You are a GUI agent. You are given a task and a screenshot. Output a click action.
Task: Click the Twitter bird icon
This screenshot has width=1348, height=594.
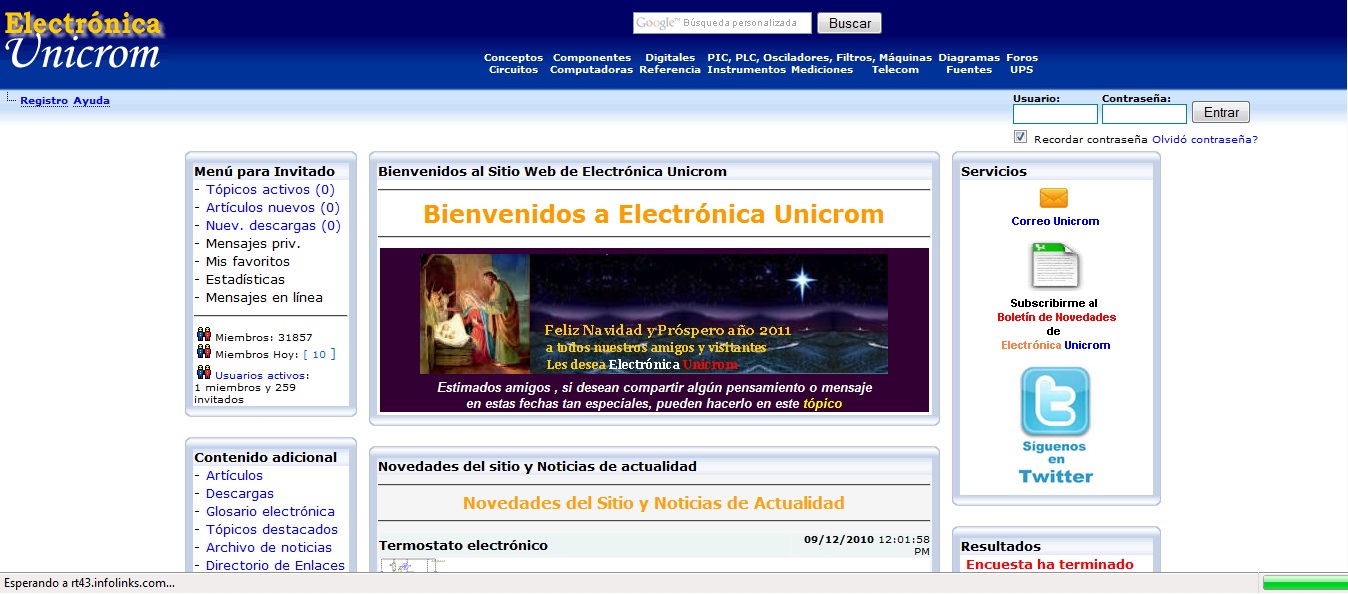coord(1055,401)
